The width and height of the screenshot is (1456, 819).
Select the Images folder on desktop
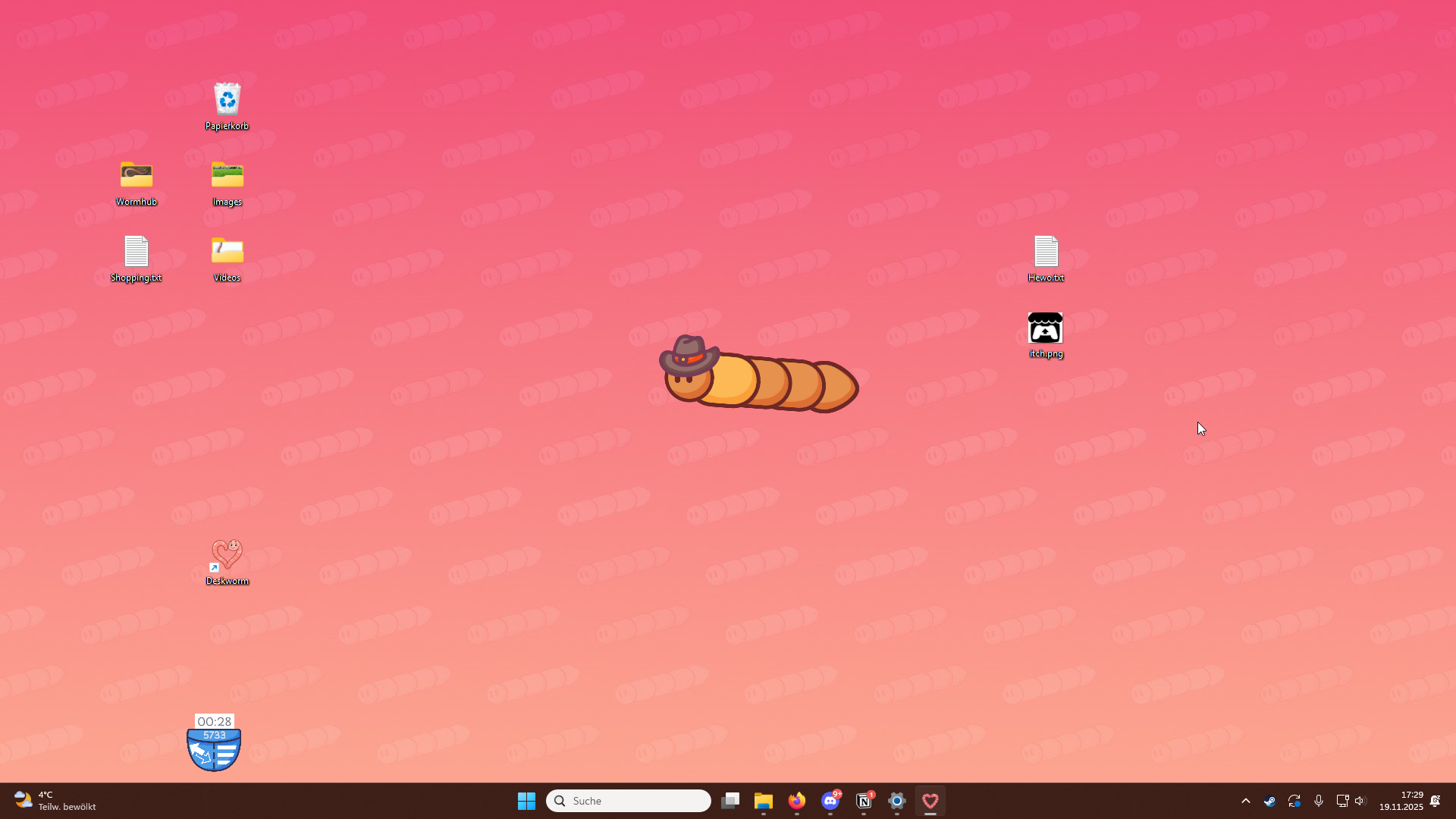click(227, 176)
